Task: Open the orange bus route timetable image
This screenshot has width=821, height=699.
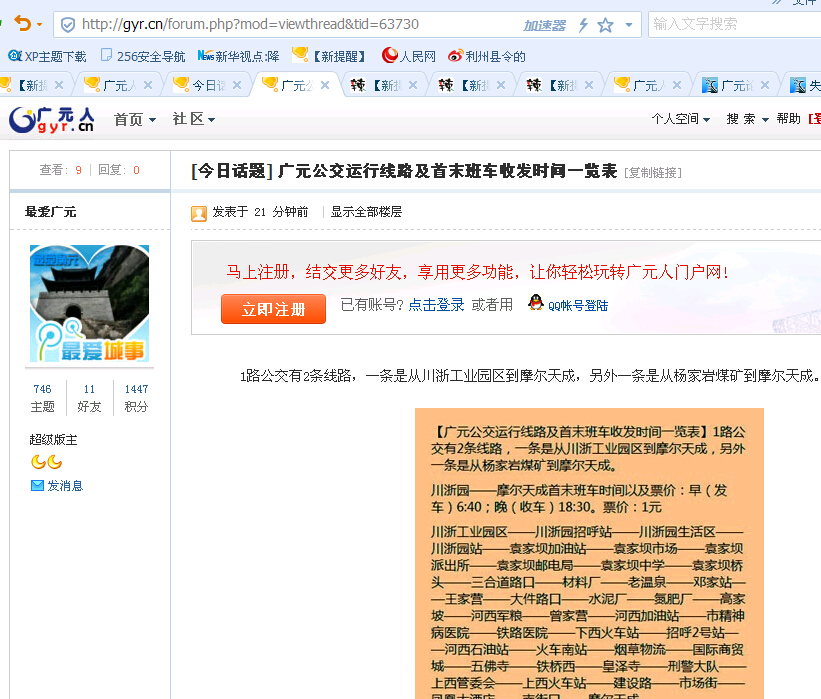Action: point(590,553)
